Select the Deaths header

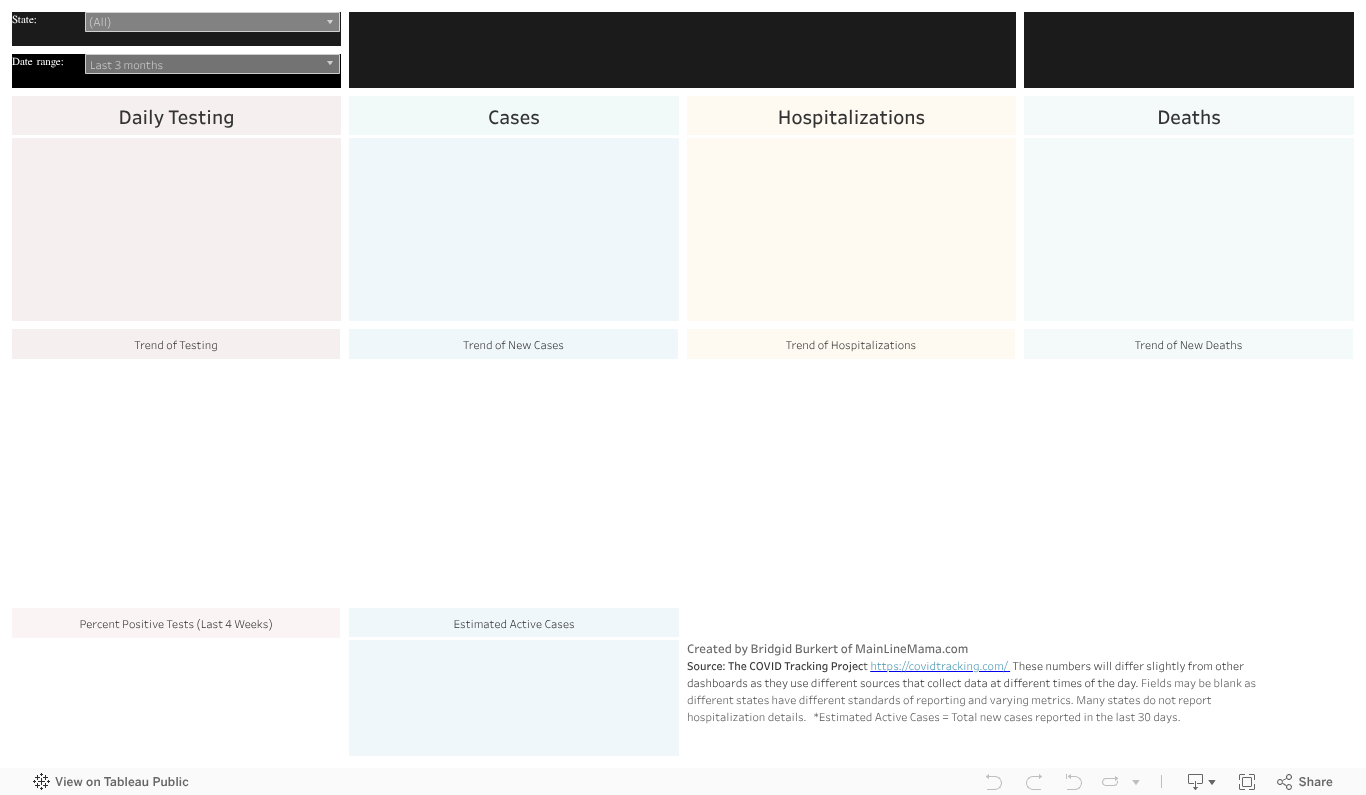tap(1189, 117)
